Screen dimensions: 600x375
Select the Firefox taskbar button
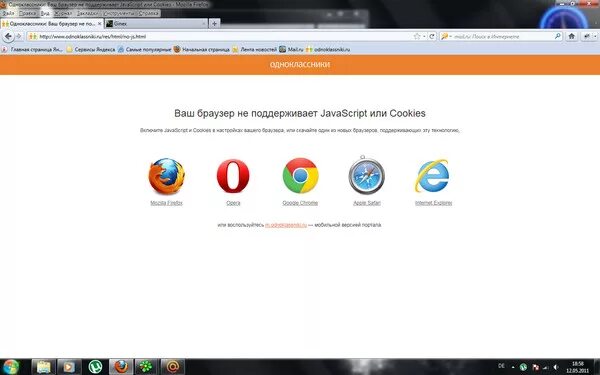tap(121, 367)
